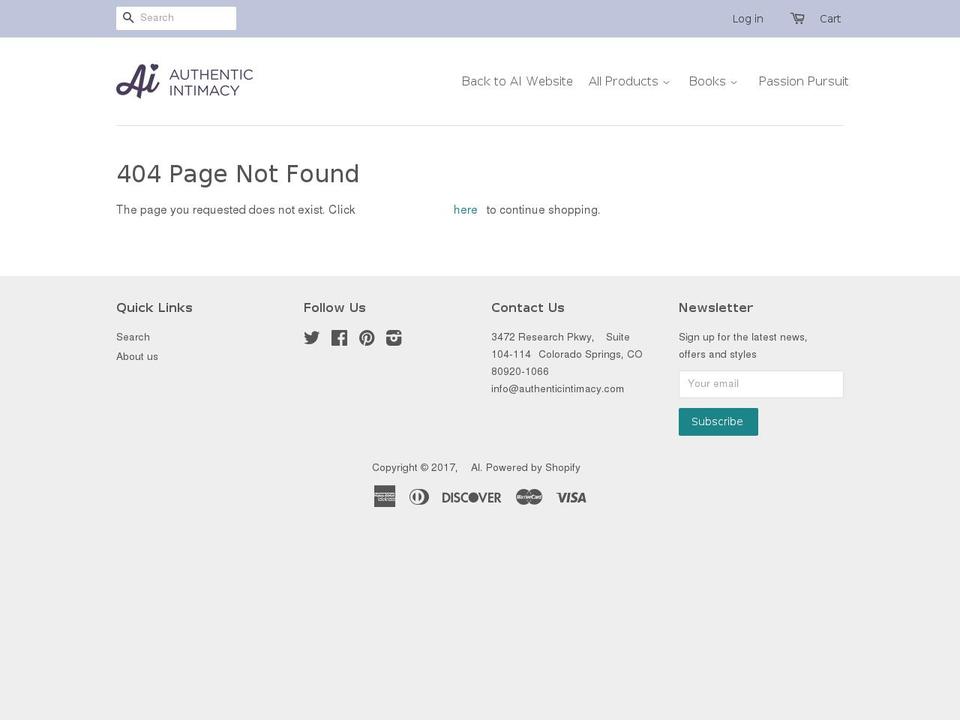This screenshot has height=720, width=960.
Task: Click the 404 Page Not Found heading
Action: (x=238, y=174)
